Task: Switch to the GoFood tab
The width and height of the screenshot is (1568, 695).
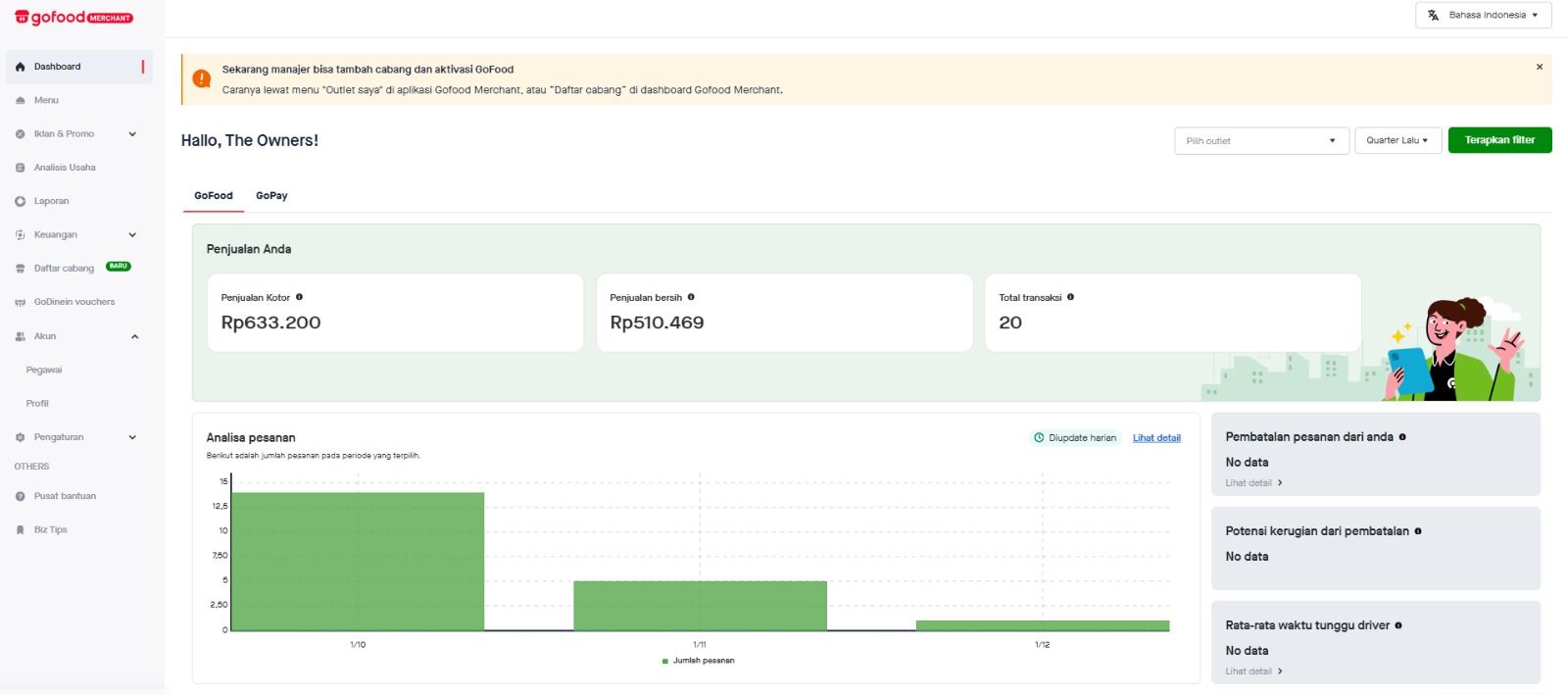Action: point(214,196)
